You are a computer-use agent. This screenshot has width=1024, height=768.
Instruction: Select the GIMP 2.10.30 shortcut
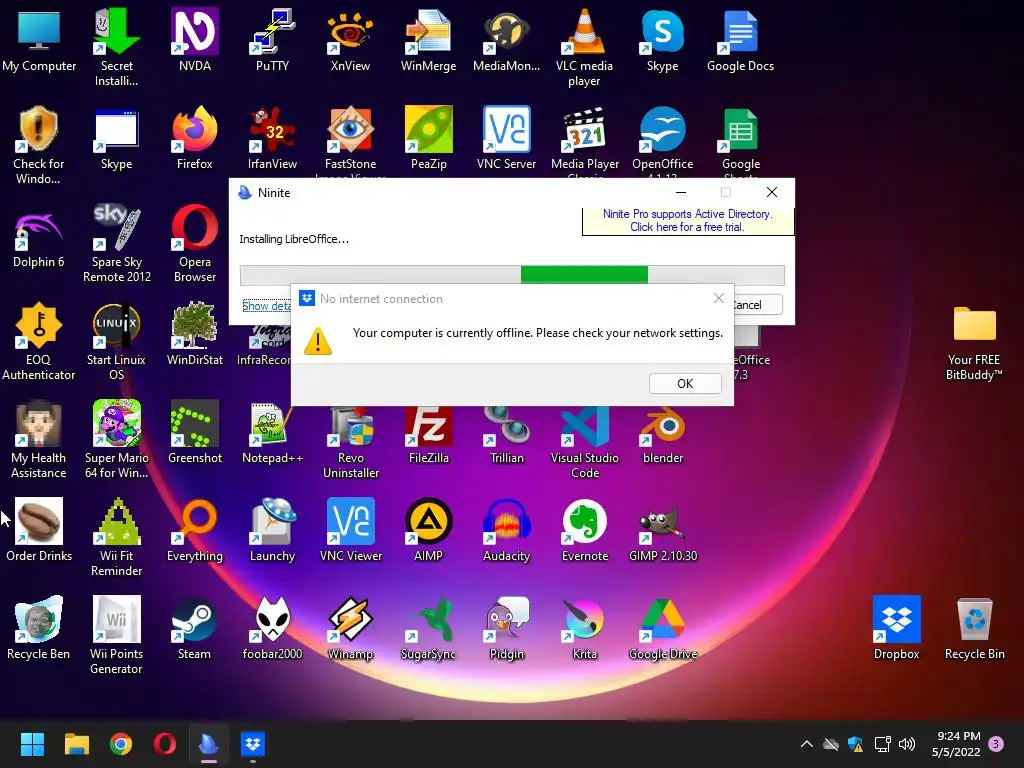click(x=662, y=530)
